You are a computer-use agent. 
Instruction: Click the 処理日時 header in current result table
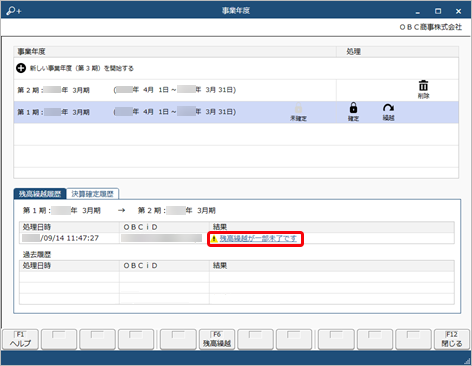pyautogui.click(x=69, y=227)
